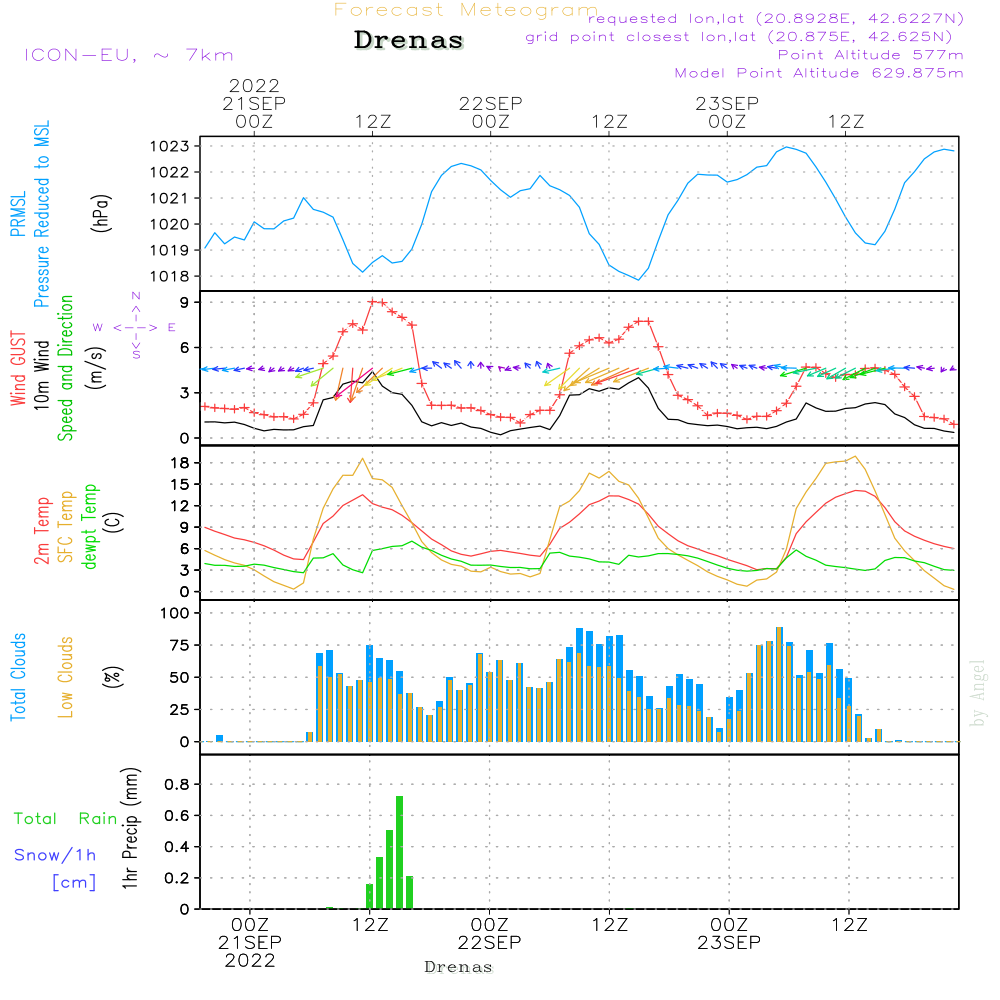1000x1000 pixels.
Task: Click the "Drenas" label below the bottom axis
Action: [459, 967]
